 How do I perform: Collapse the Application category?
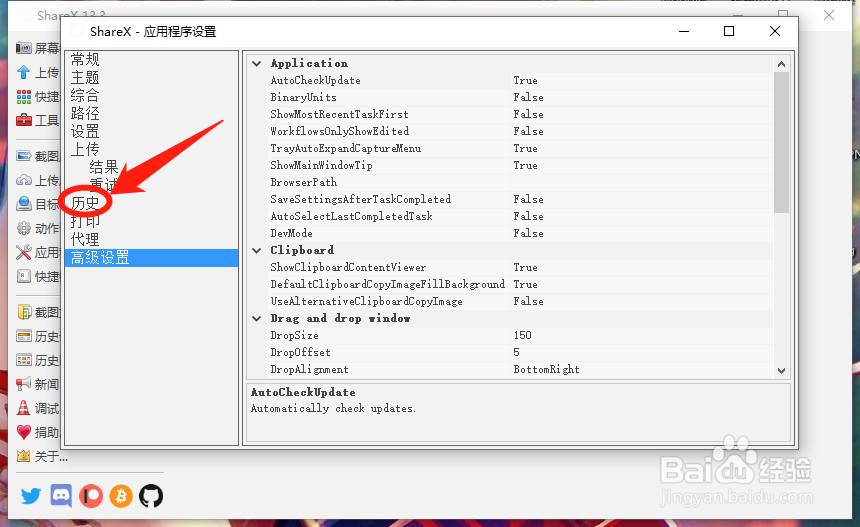257,64
